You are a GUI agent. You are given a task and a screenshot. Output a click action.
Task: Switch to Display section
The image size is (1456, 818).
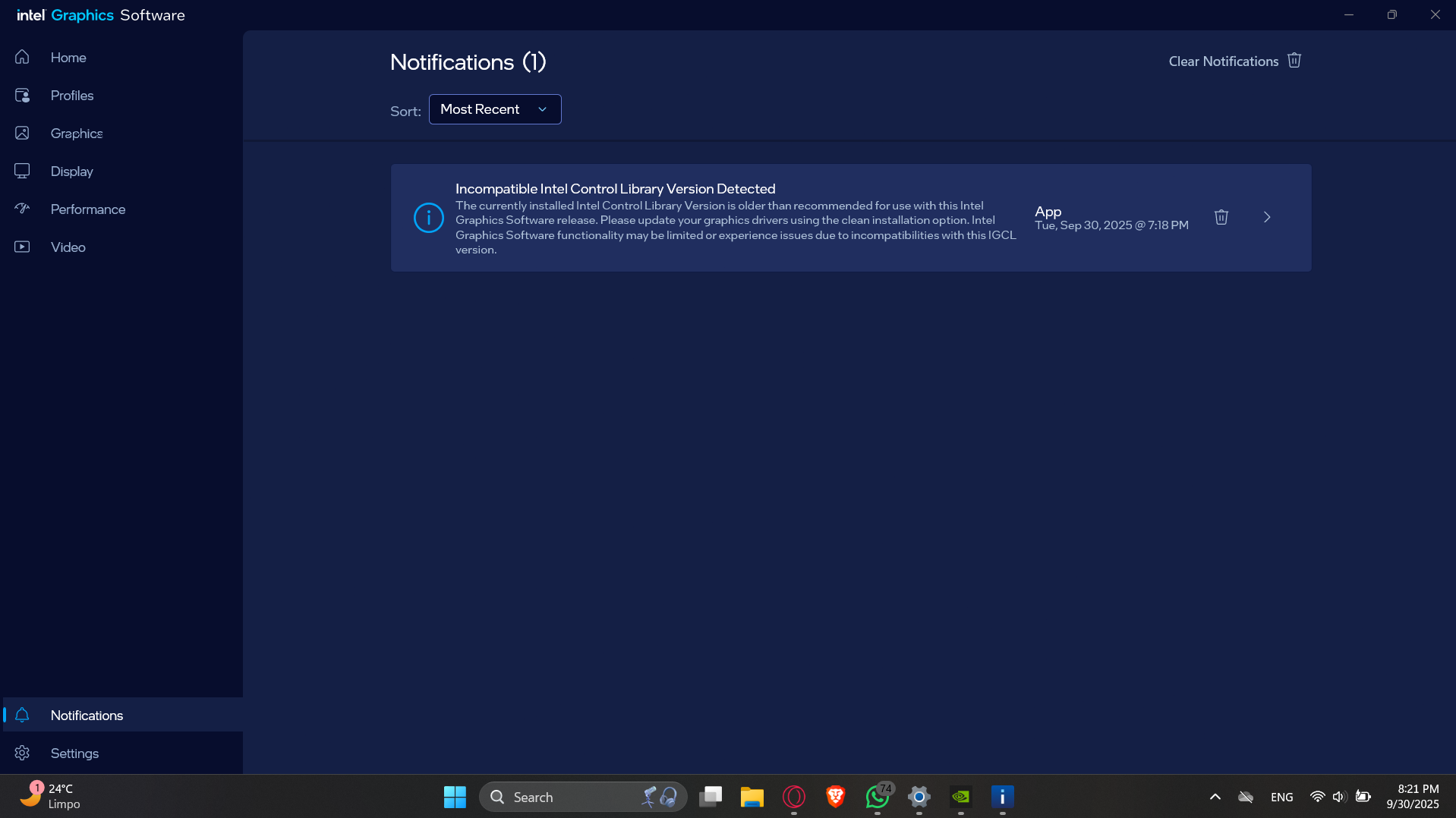click(x=121, y=171)
